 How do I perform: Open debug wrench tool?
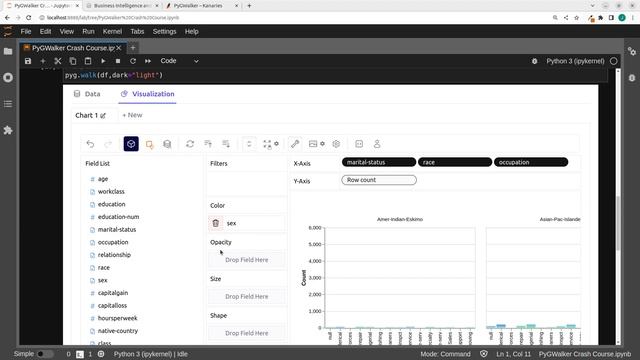click(295, 144)
